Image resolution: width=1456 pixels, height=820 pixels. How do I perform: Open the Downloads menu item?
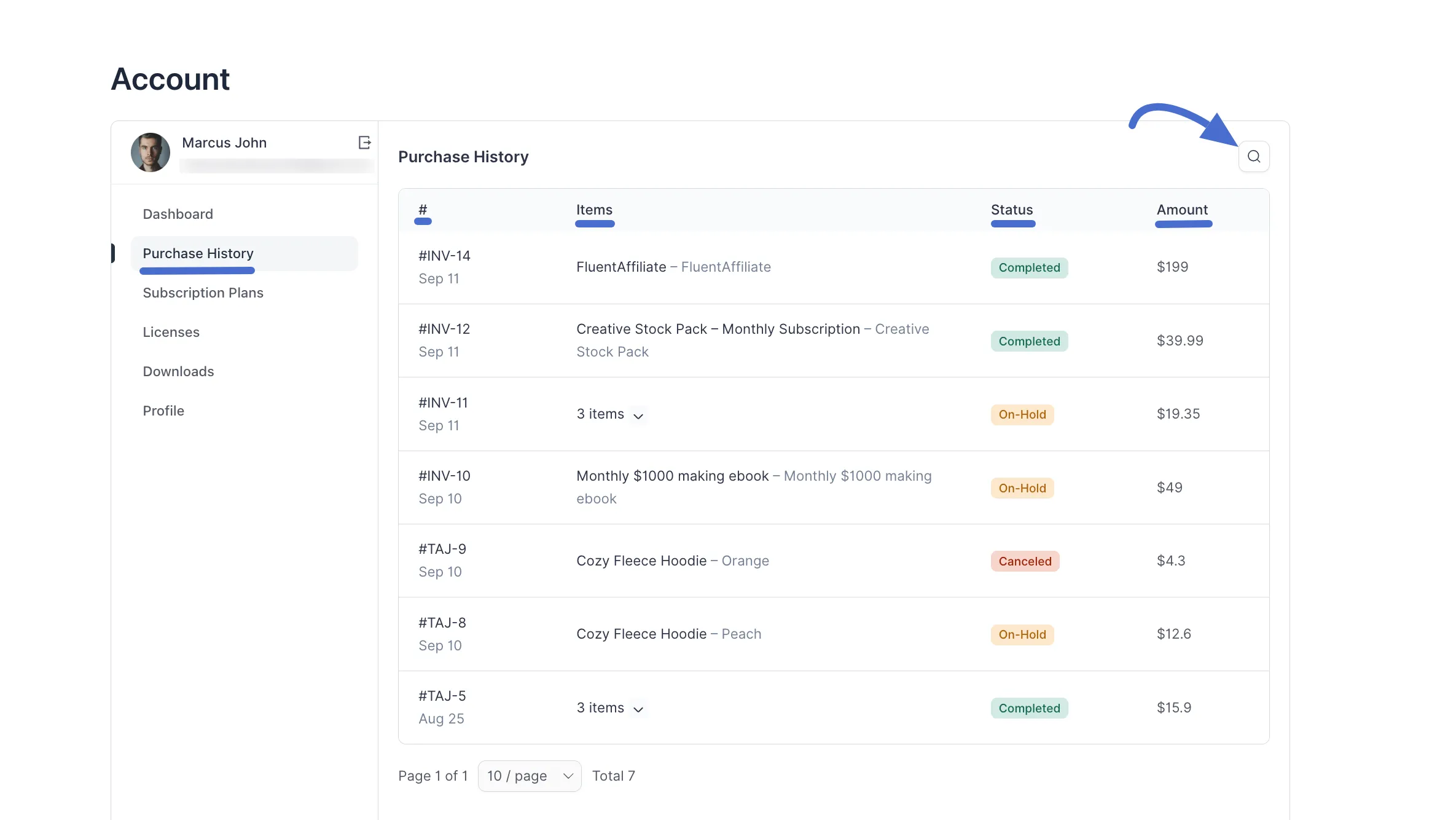tap(178, 371)
